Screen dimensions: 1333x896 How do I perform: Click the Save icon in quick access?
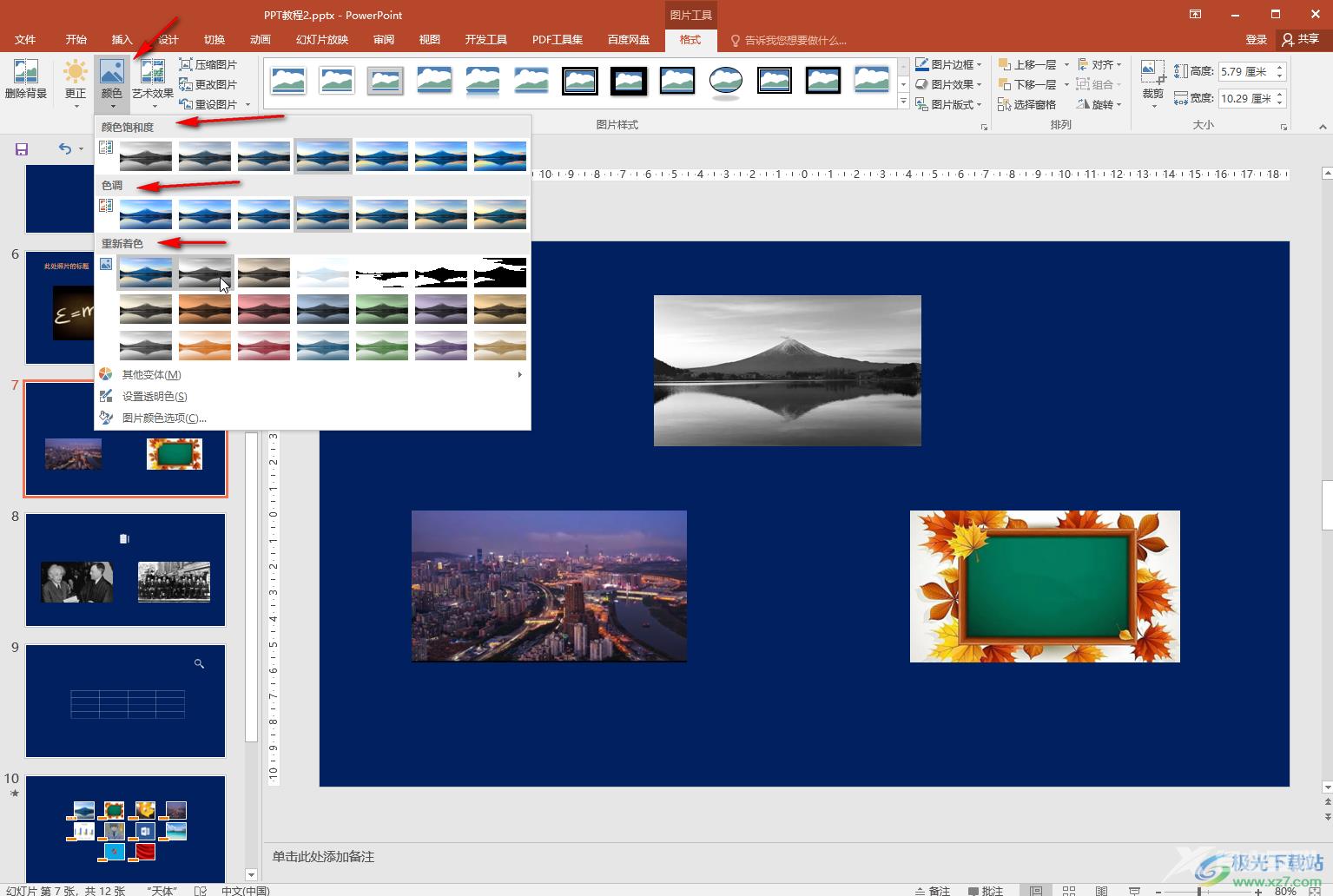pyautogui.click(x=22, y=149)
